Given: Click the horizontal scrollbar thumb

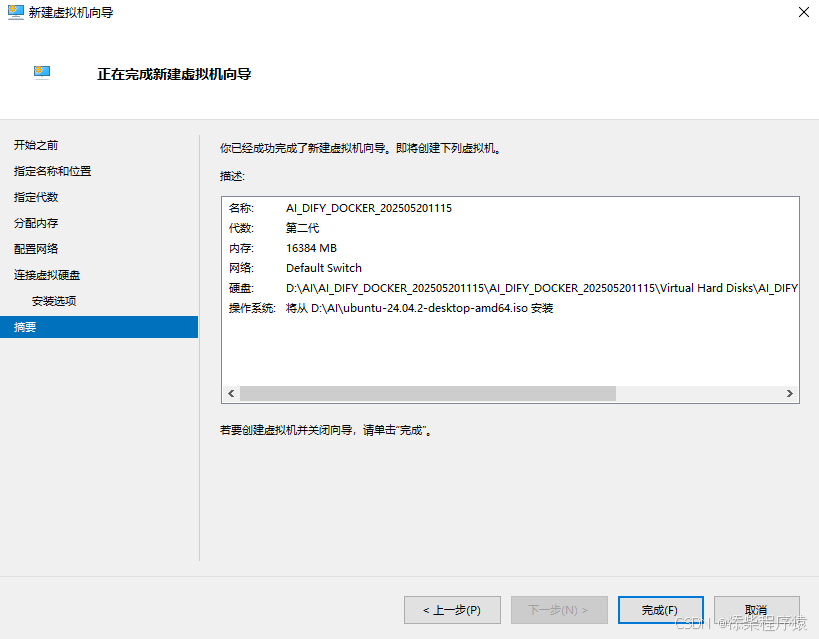Looking at the screenshot, I should click(x=428, y=393).
